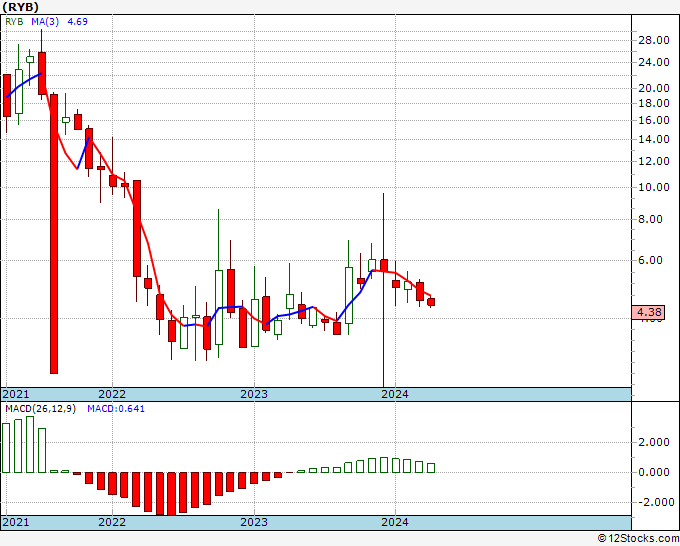Click 2021 on the price chart axis
The image size is (680, 546).
coord(16,394)
